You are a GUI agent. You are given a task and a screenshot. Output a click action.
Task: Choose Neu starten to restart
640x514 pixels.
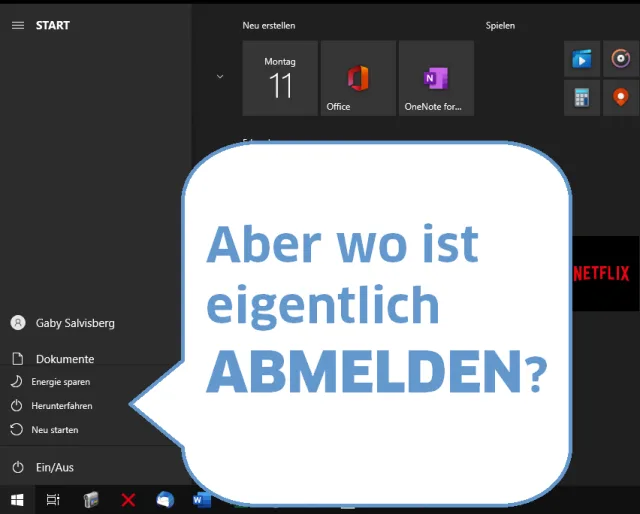[55, 429]
